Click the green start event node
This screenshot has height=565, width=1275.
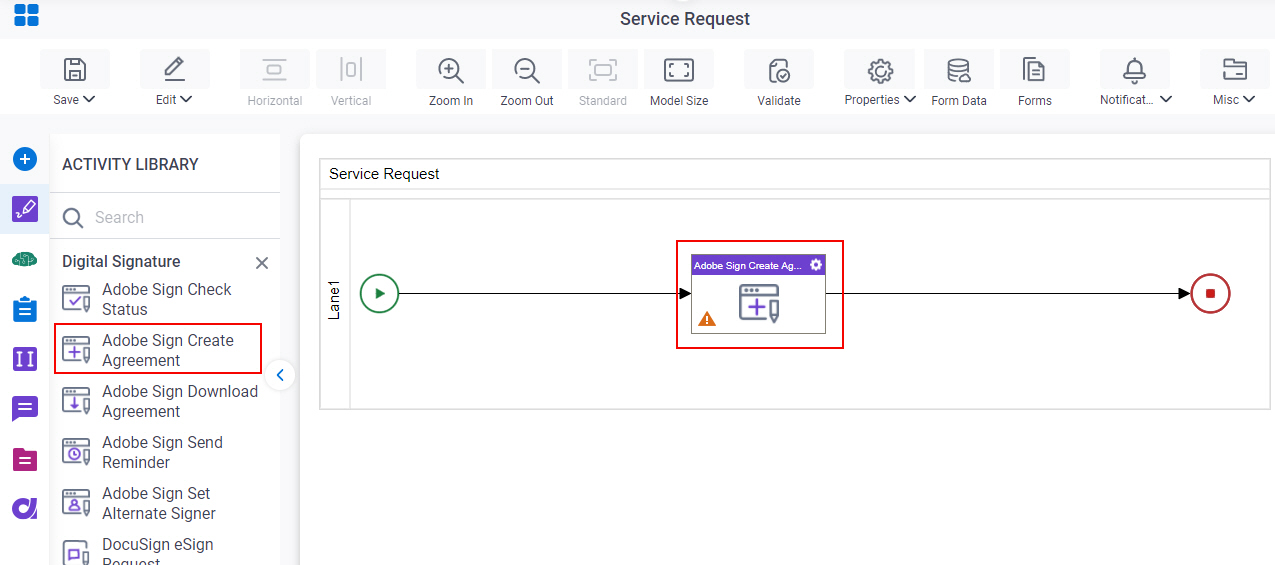379,294
